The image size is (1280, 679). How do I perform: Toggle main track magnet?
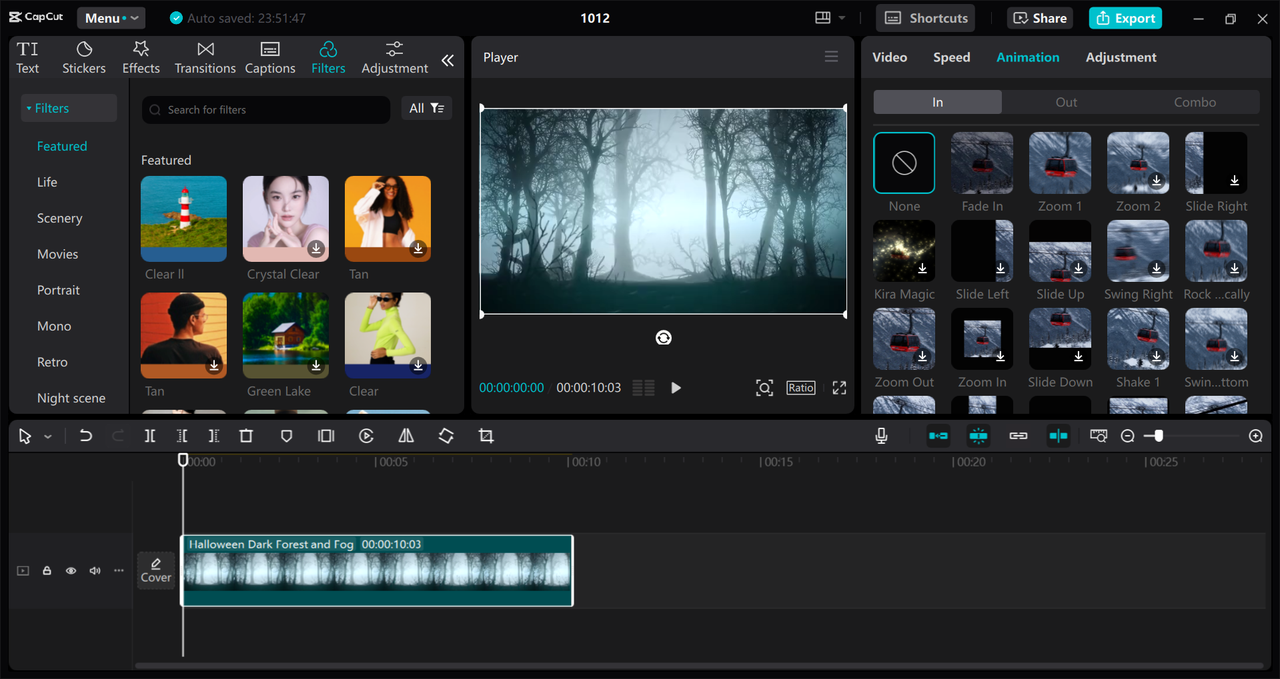click(938, 436)
